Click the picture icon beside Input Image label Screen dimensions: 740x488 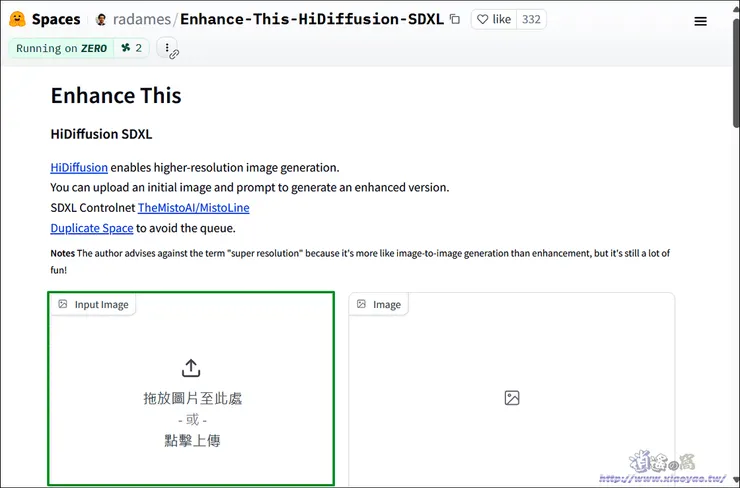point(63,304)
